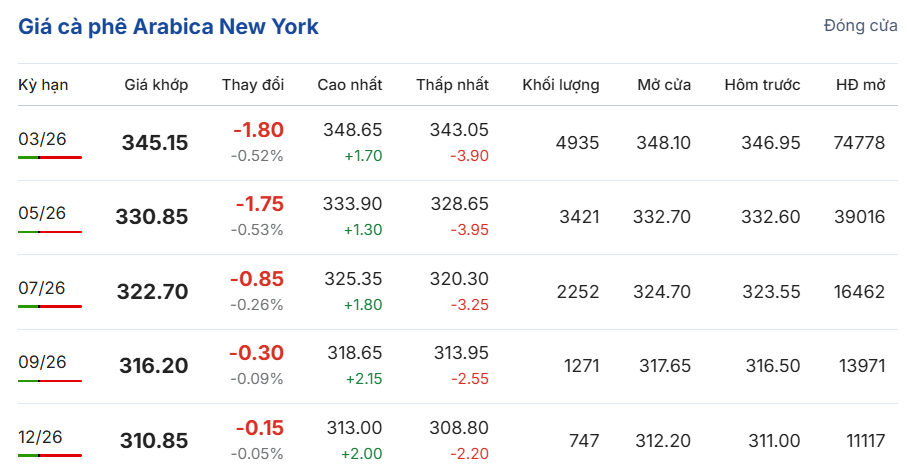Click the green-red range bar under 03/26
Screen dimensions: 909x474
point(50,157)
